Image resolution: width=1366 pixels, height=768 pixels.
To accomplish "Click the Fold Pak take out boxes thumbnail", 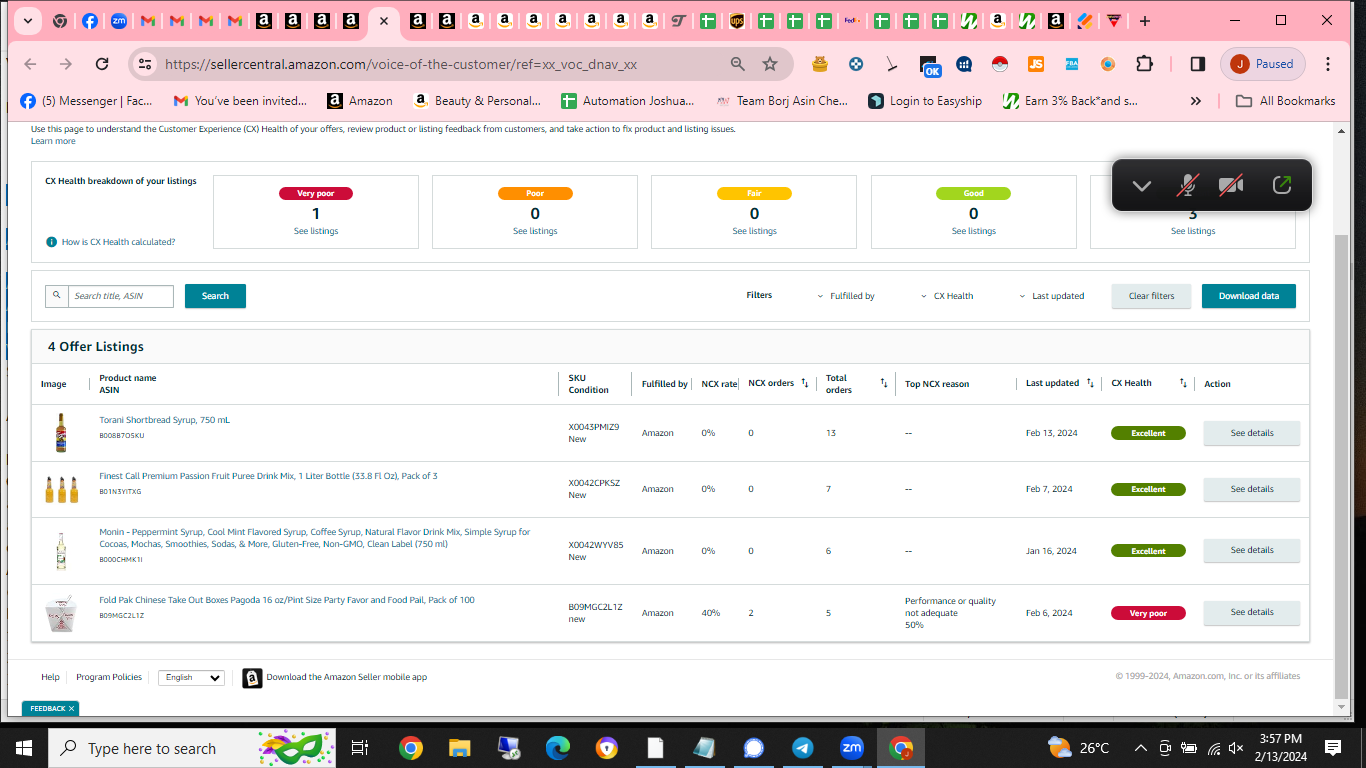I will (61, 612).
